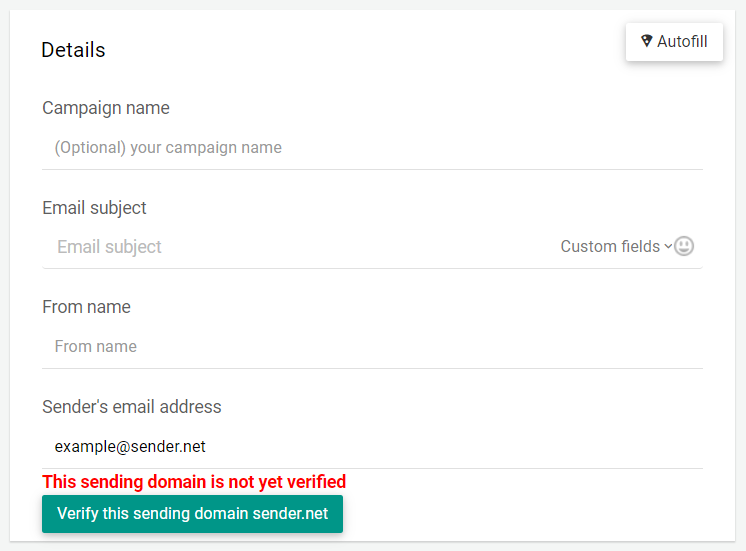
Task: Click the Details section heading
Action: [73, 50]
